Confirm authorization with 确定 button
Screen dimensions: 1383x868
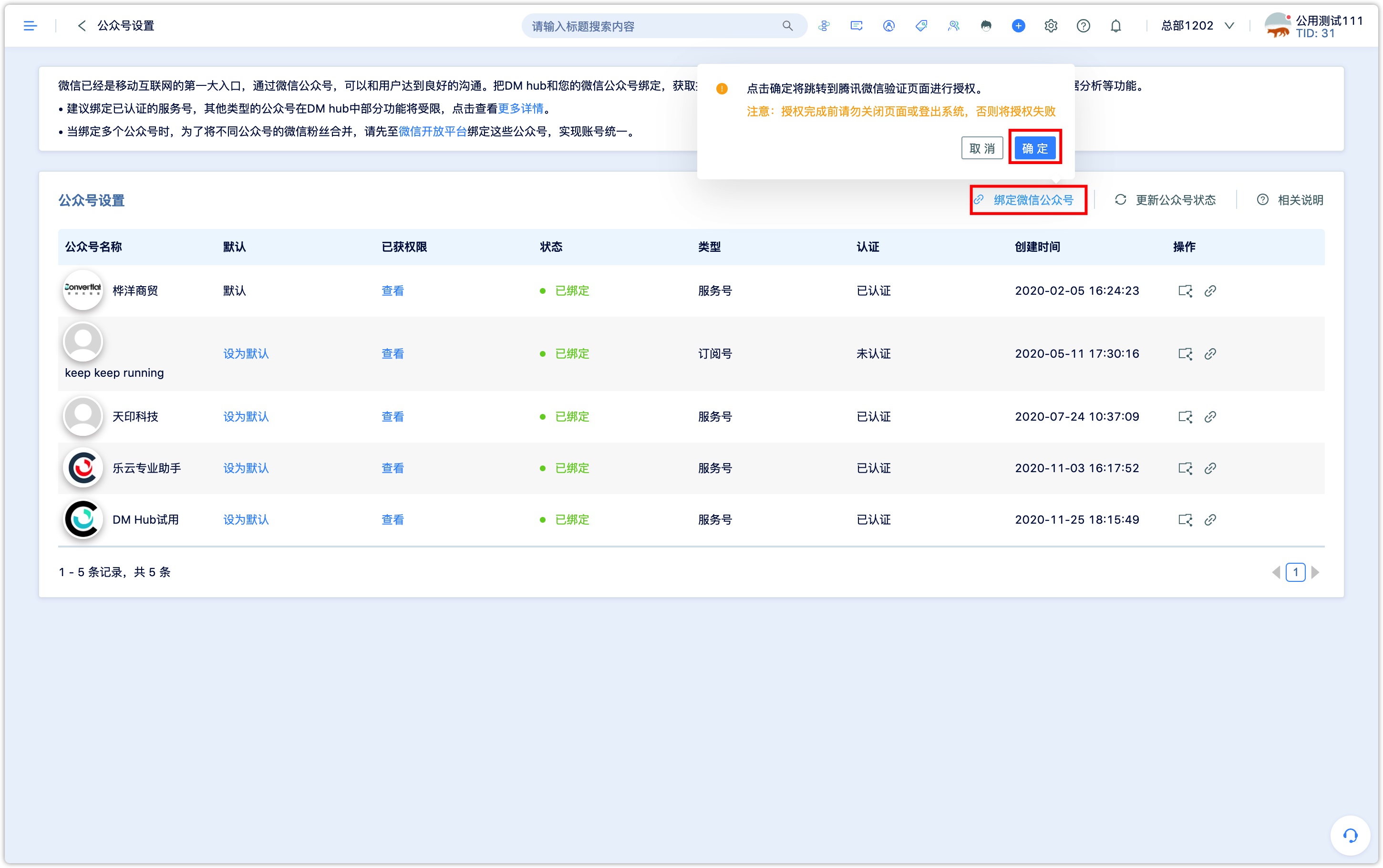coord(1035,148)
